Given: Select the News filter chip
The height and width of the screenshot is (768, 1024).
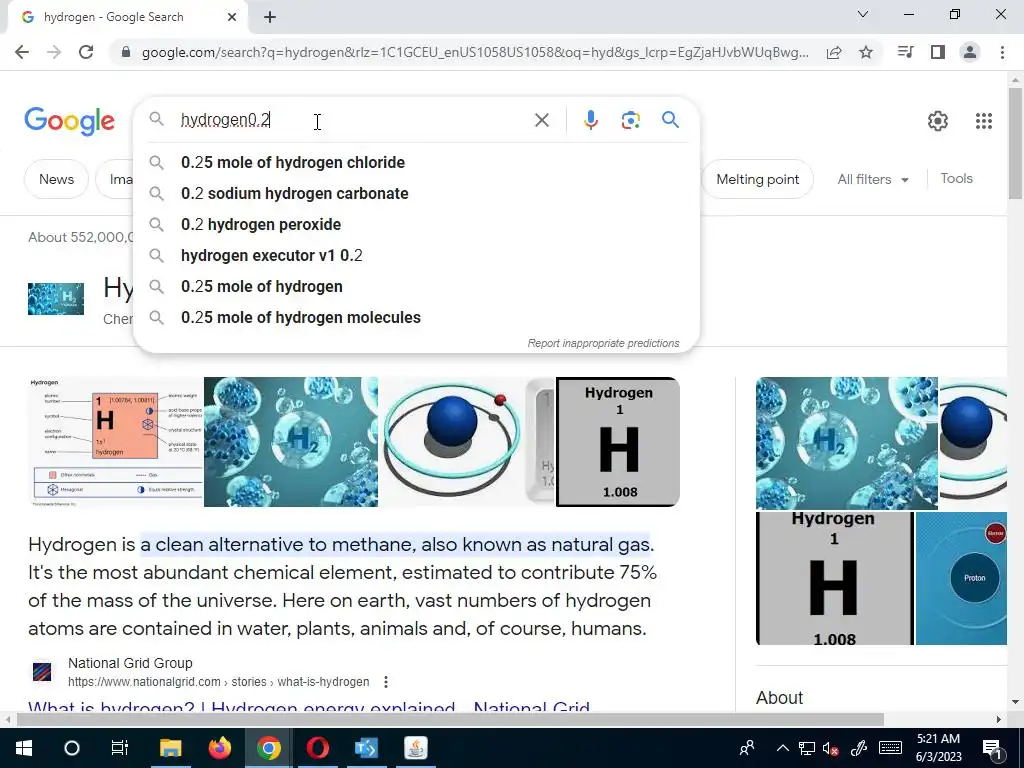Looking at the screenshot, I should (x=56, y=179).
